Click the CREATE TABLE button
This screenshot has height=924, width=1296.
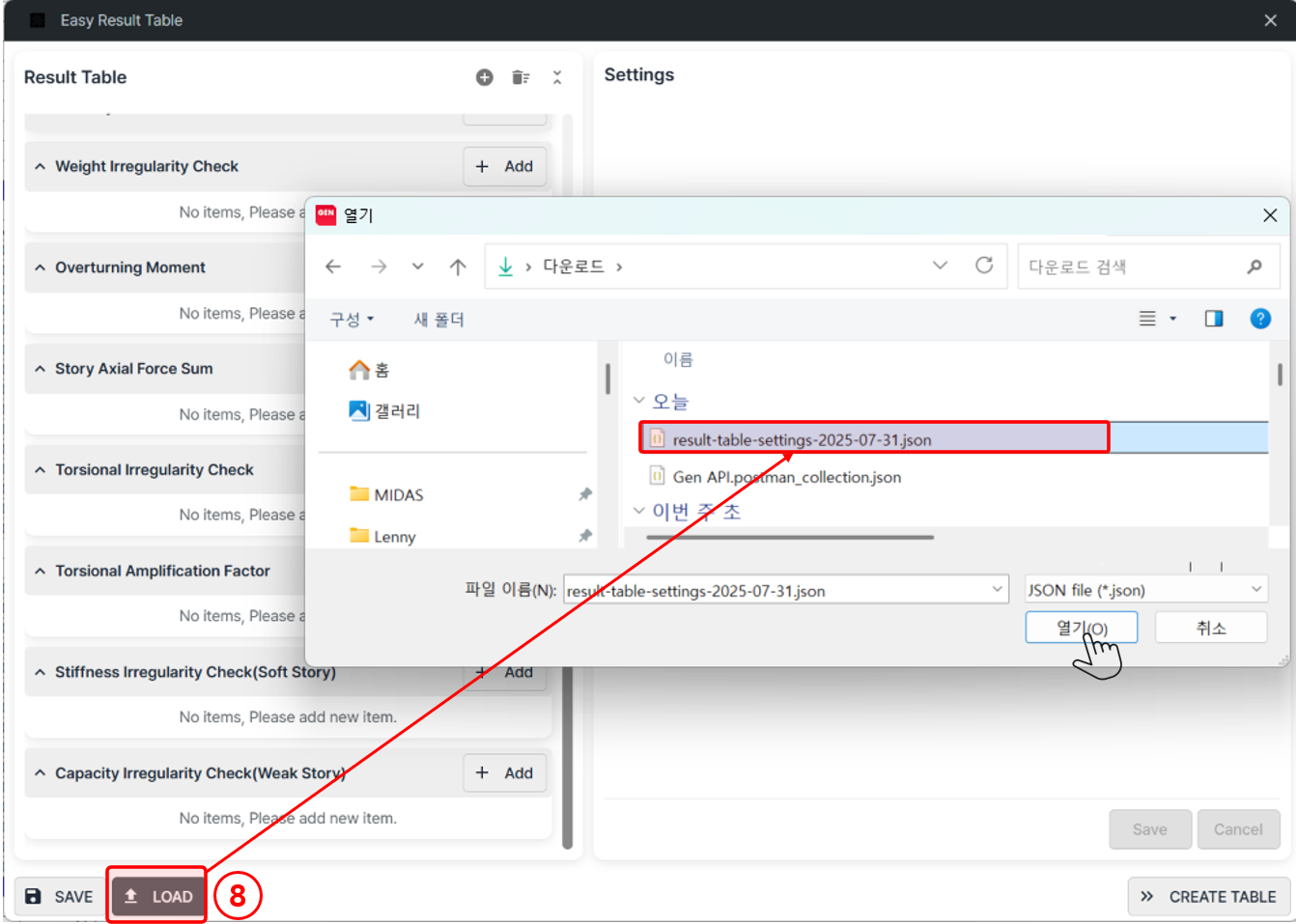(x=1209, y=897)
